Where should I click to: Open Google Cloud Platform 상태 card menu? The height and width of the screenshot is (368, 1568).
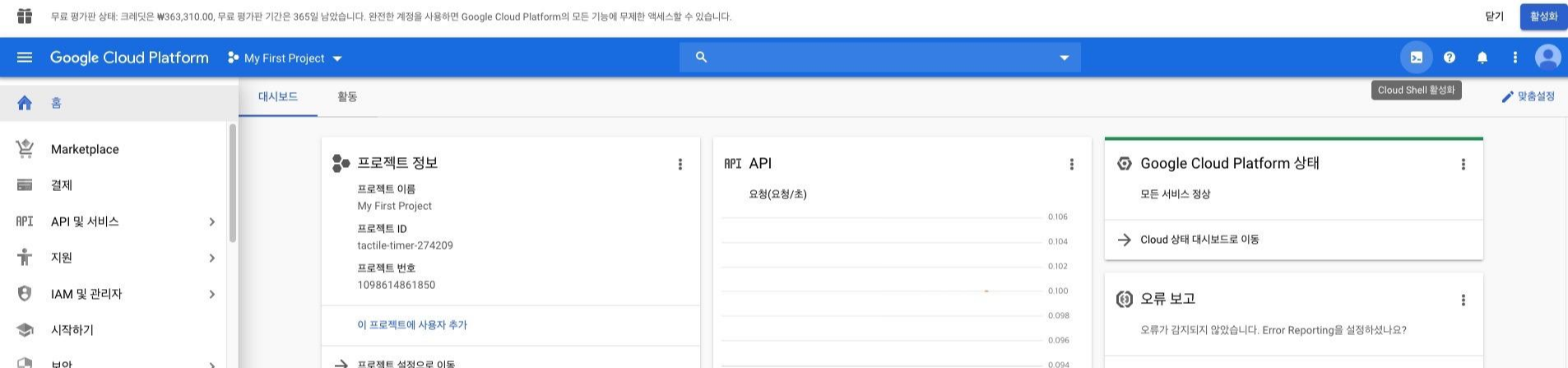(x=1463, y=165)
